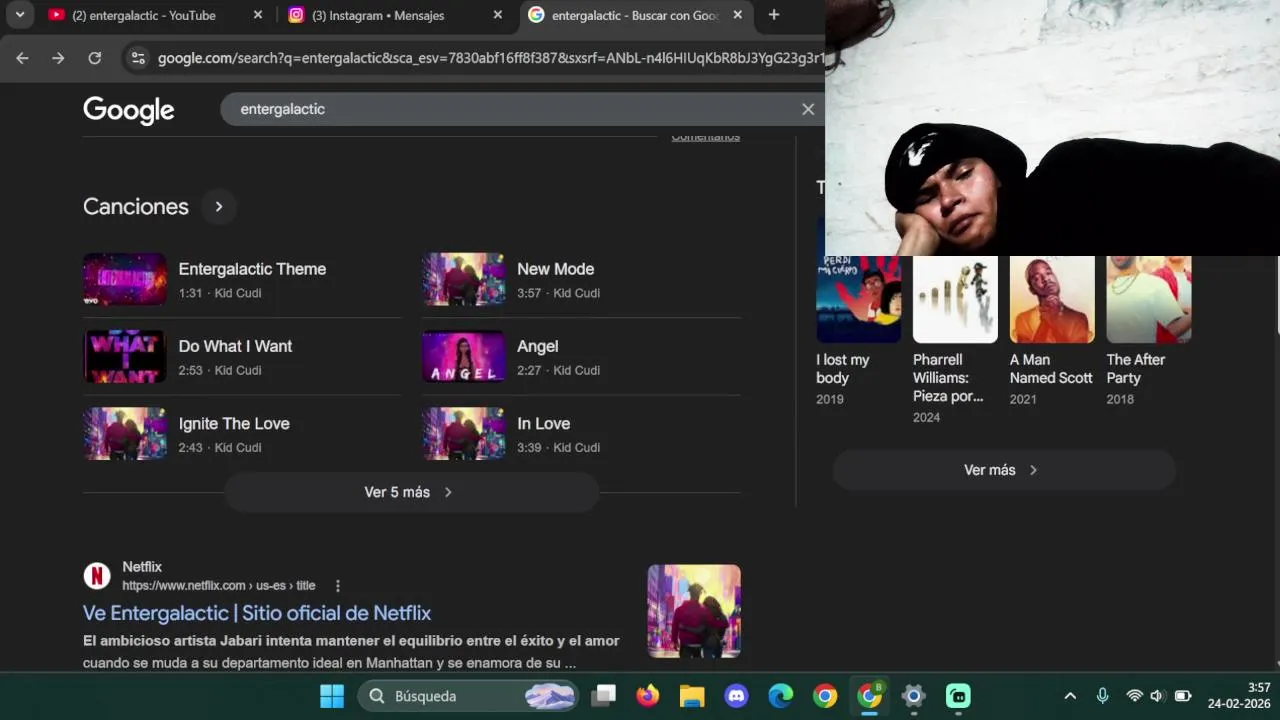Open the Netflix result thumbnail image
The image size is (1280, 720).
(x=694, y=611)
